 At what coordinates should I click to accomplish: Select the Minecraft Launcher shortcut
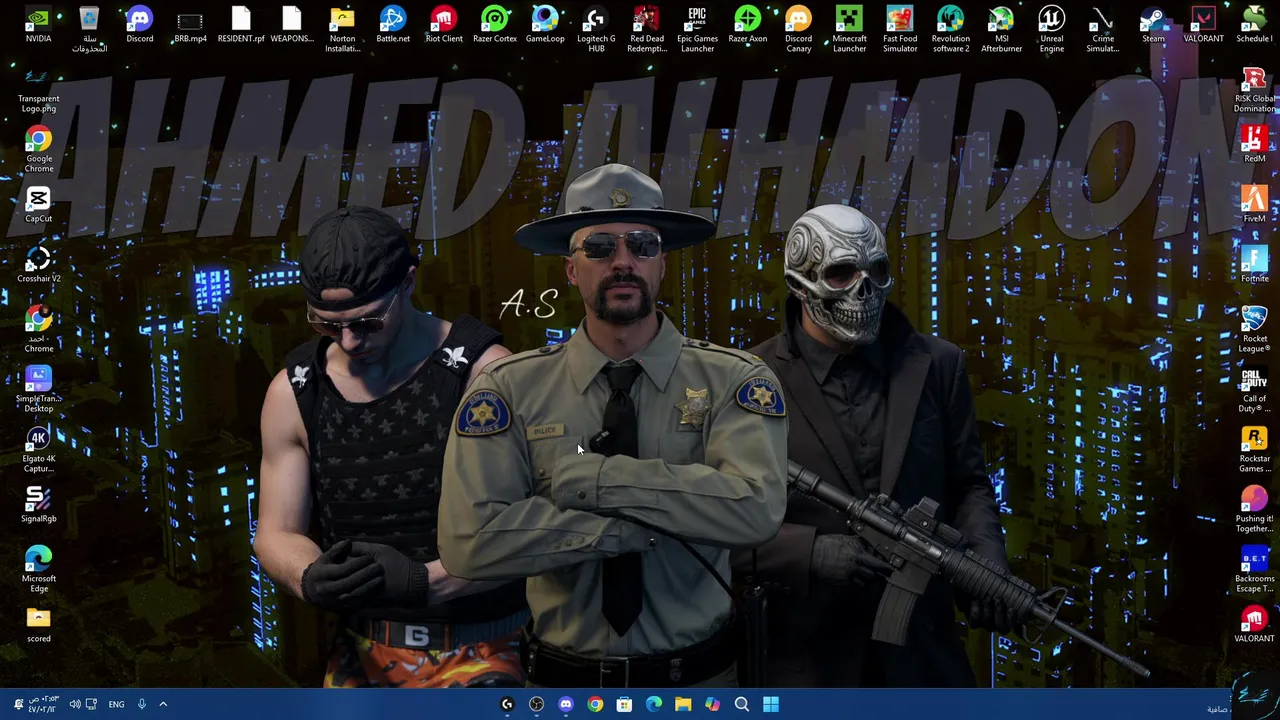849,30
